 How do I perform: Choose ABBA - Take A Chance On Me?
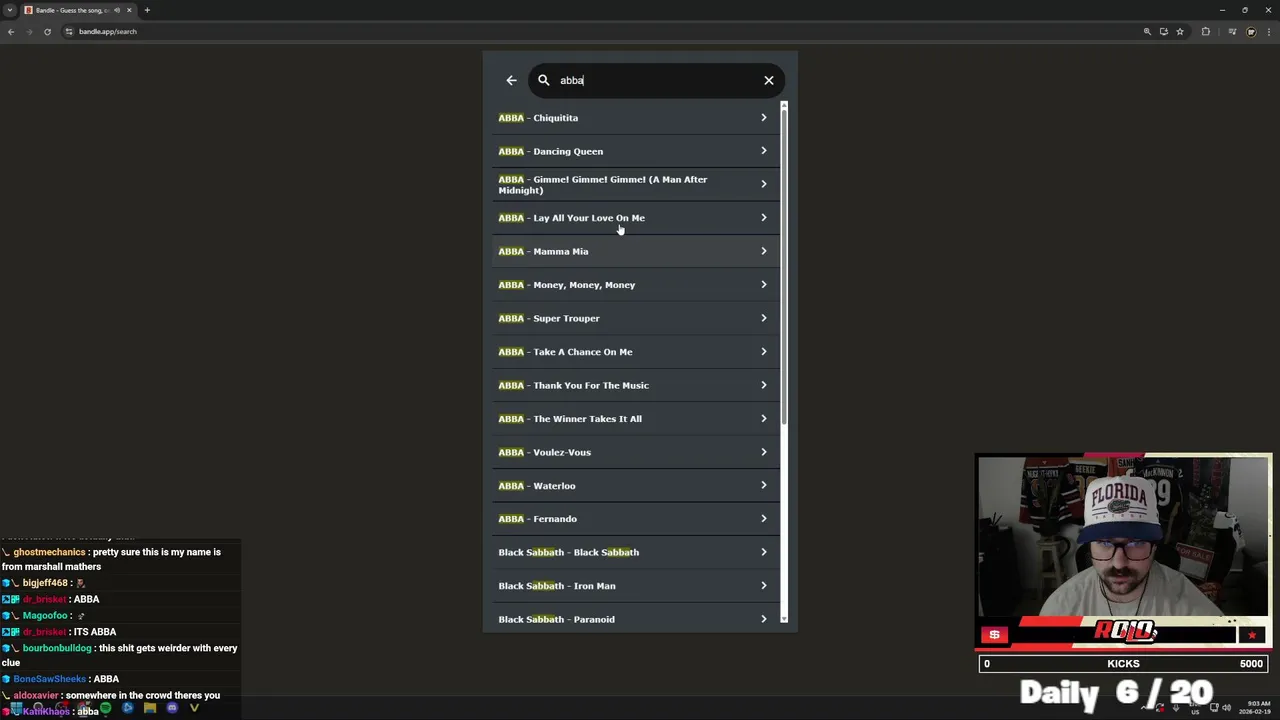[x=634, y=352]
